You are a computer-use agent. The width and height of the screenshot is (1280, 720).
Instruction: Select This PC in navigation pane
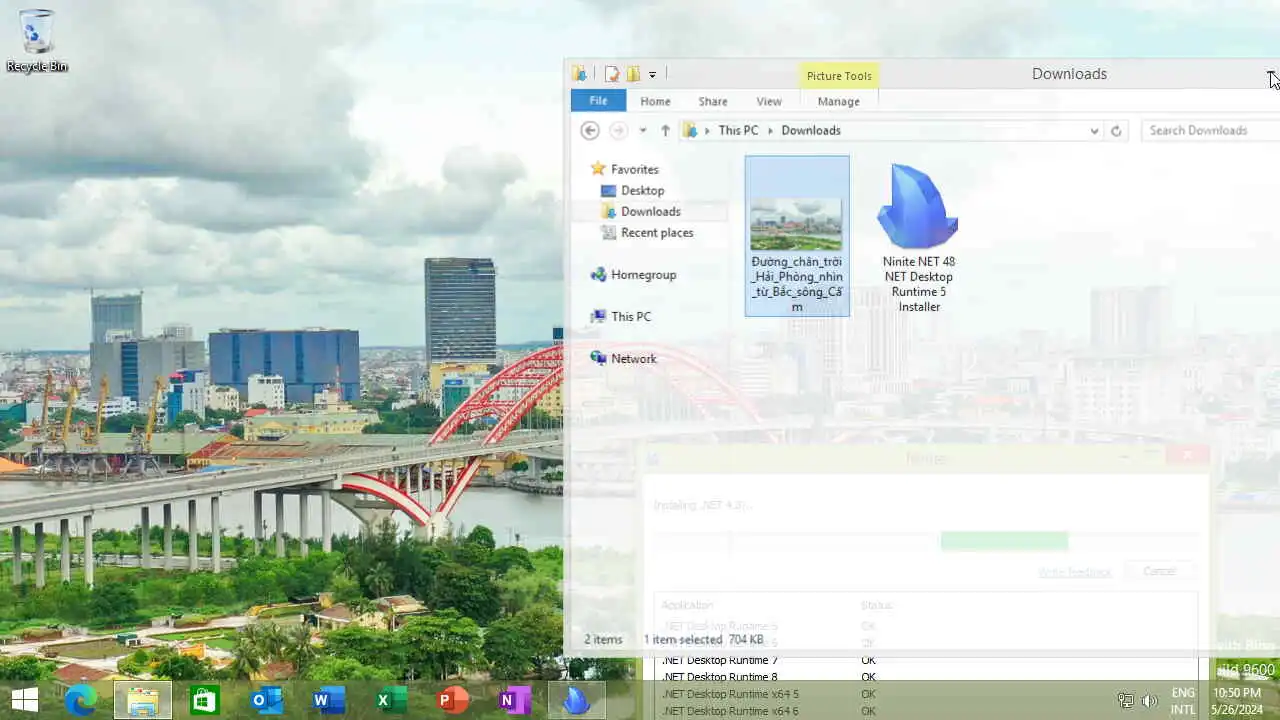631,316
